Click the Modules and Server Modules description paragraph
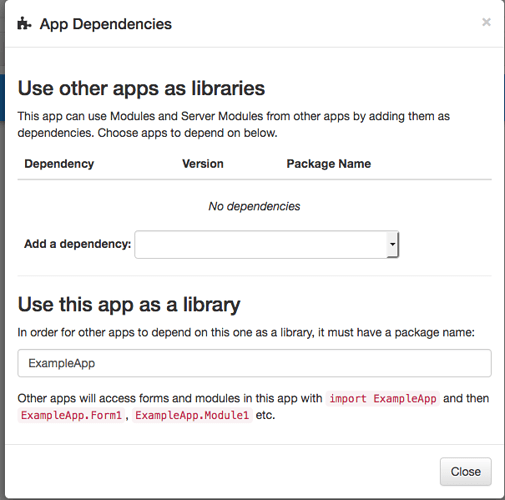This screenshot has width=505, height=500. tap(234, 125)
